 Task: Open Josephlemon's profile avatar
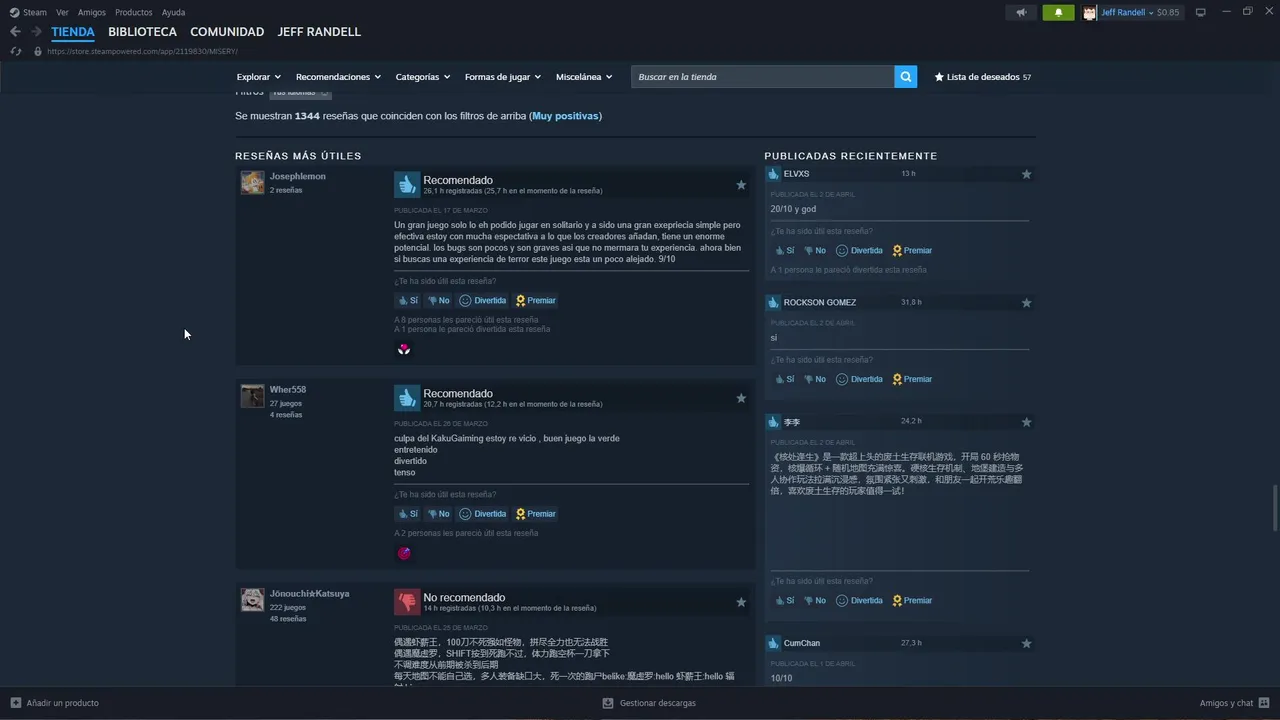[252, 182]
